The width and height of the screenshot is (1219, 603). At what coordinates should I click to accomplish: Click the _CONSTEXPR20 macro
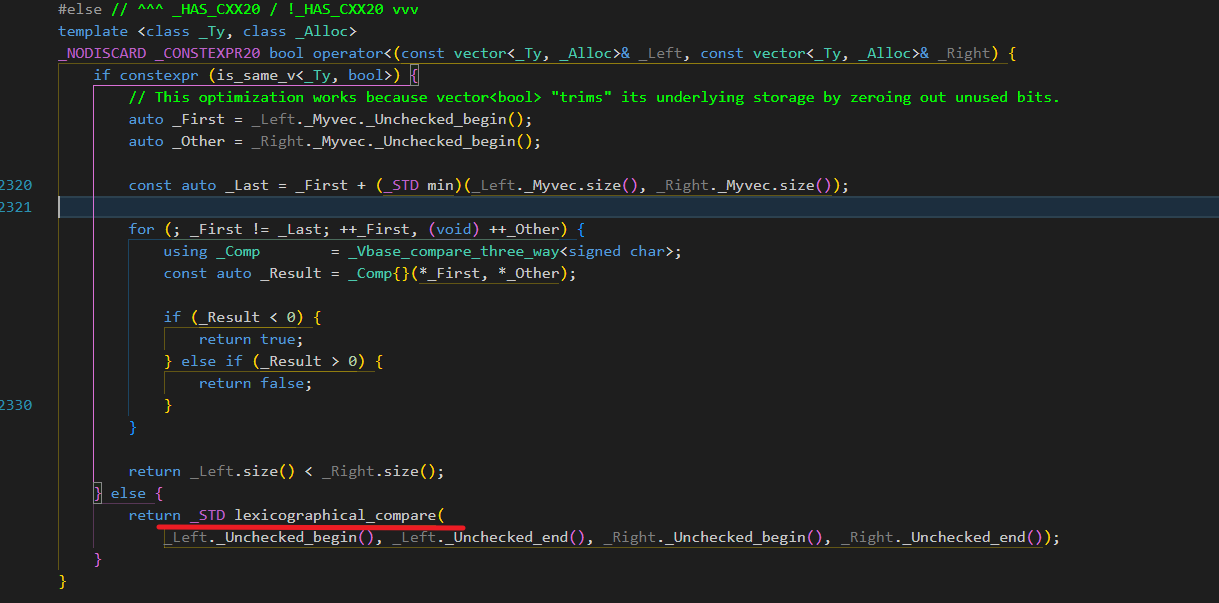click(210, 53)
